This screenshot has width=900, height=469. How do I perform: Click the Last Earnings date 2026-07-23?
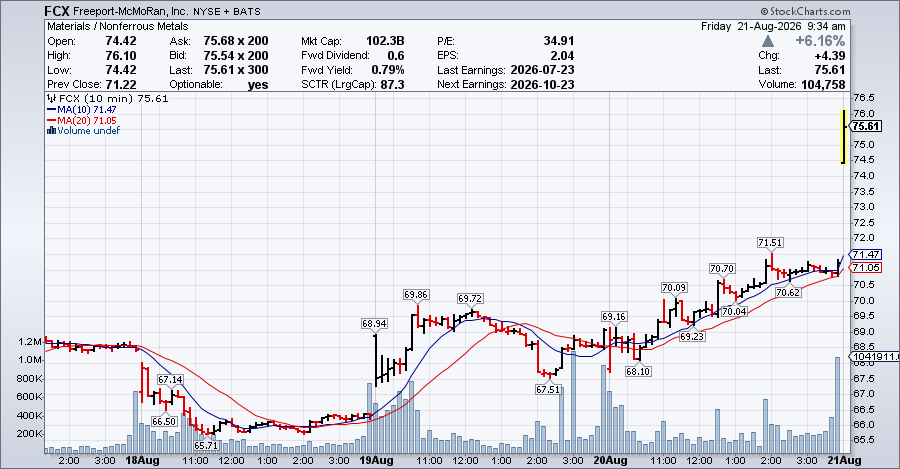pos(542,70)
